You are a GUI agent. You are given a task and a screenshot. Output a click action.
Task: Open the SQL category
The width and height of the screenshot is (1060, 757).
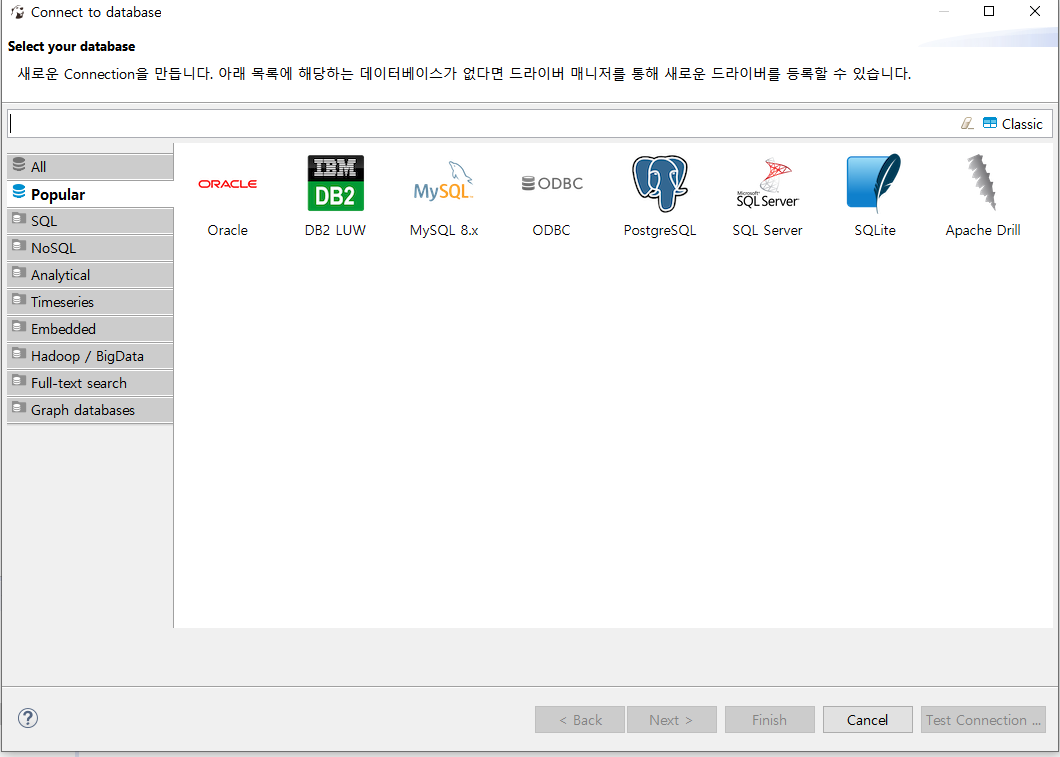pos(91,221)
